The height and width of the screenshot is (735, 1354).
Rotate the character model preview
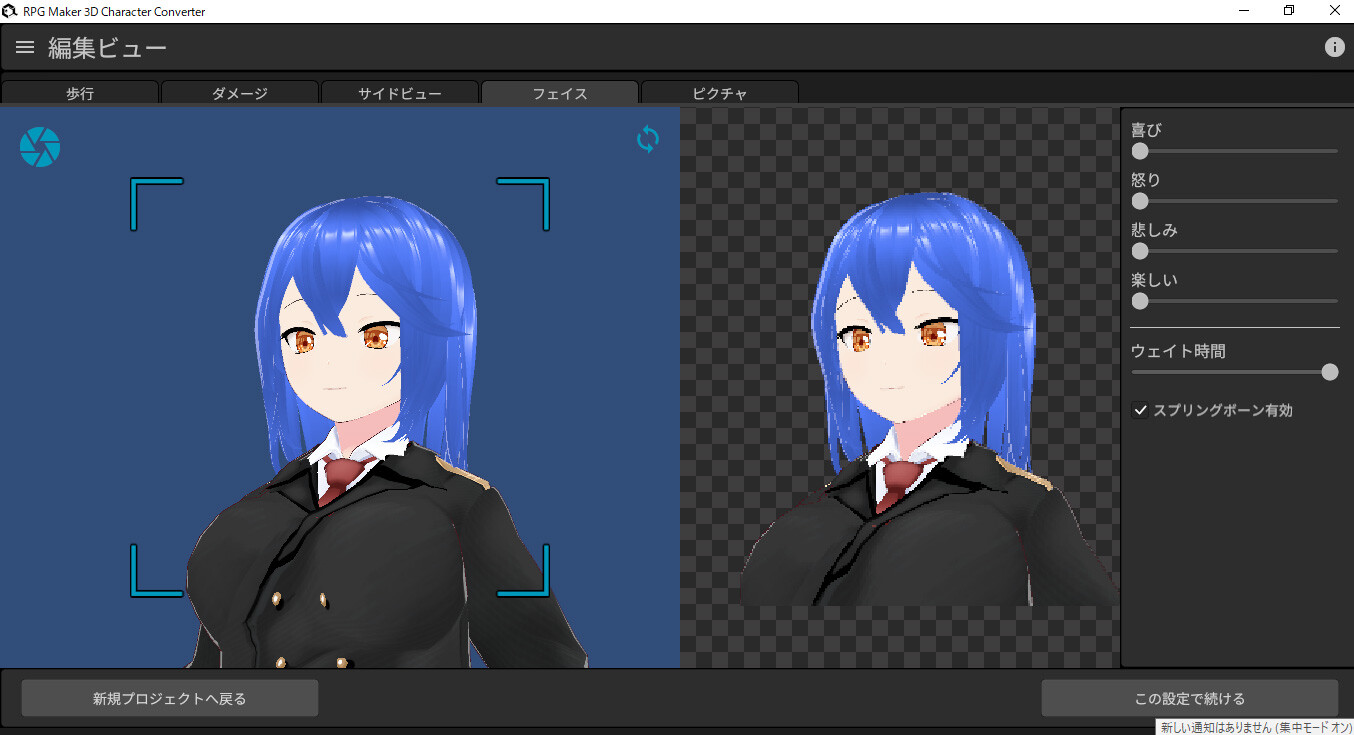pos(647,139)
